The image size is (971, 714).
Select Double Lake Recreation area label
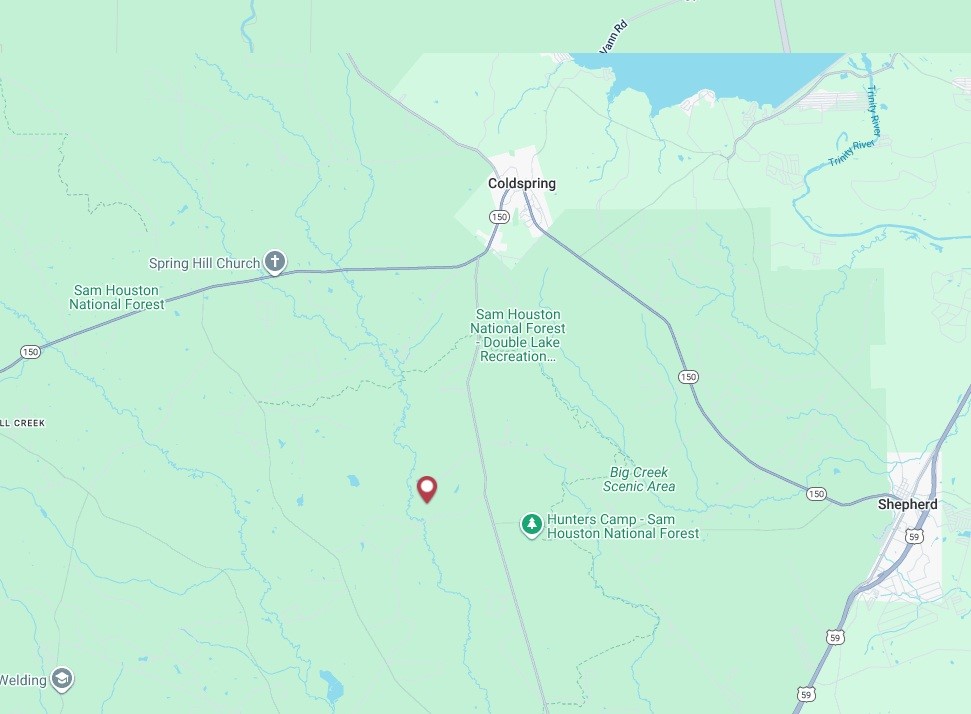pos(518,335)
